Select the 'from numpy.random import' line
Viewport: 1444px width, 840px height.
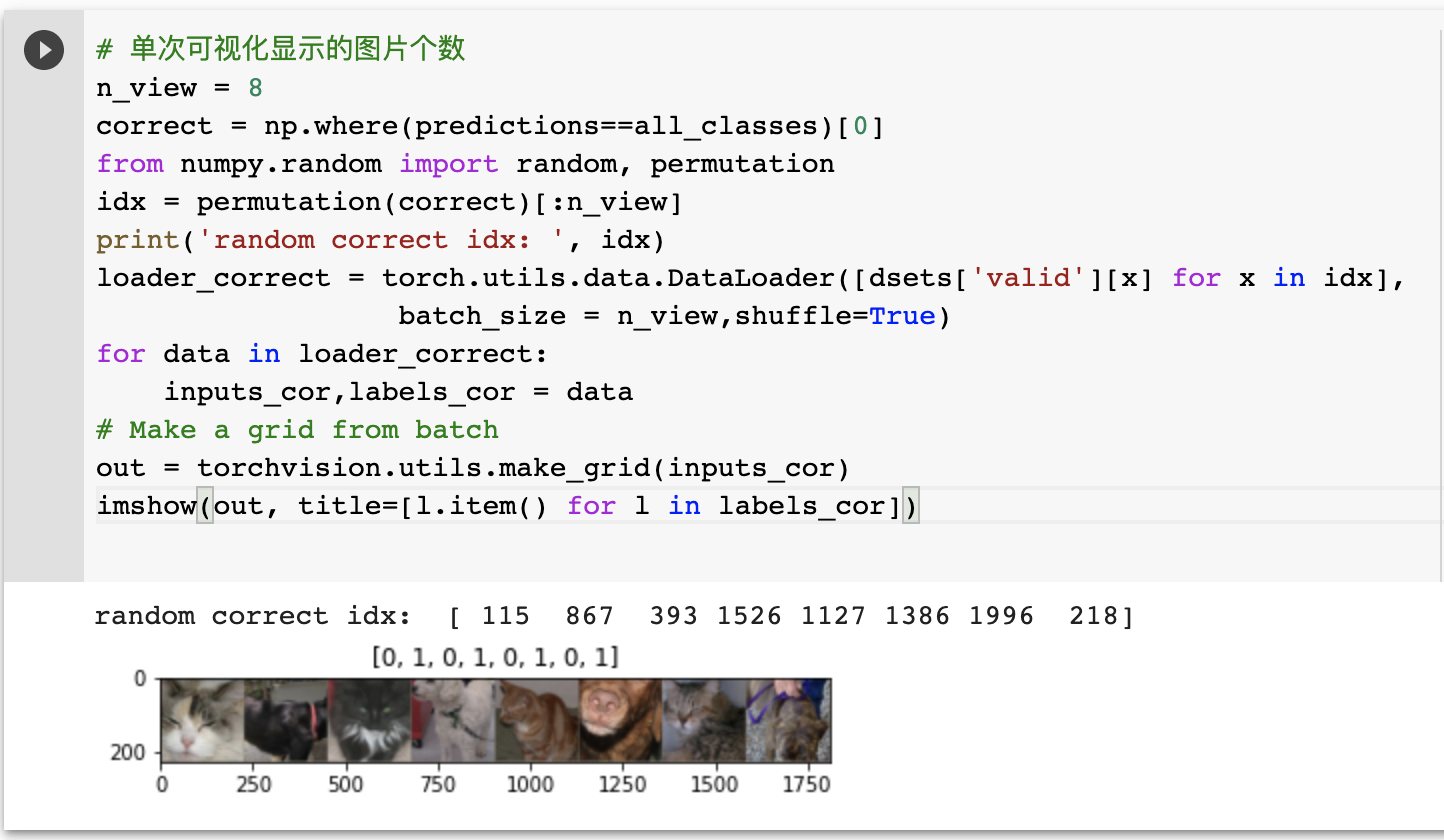(465, 164)
